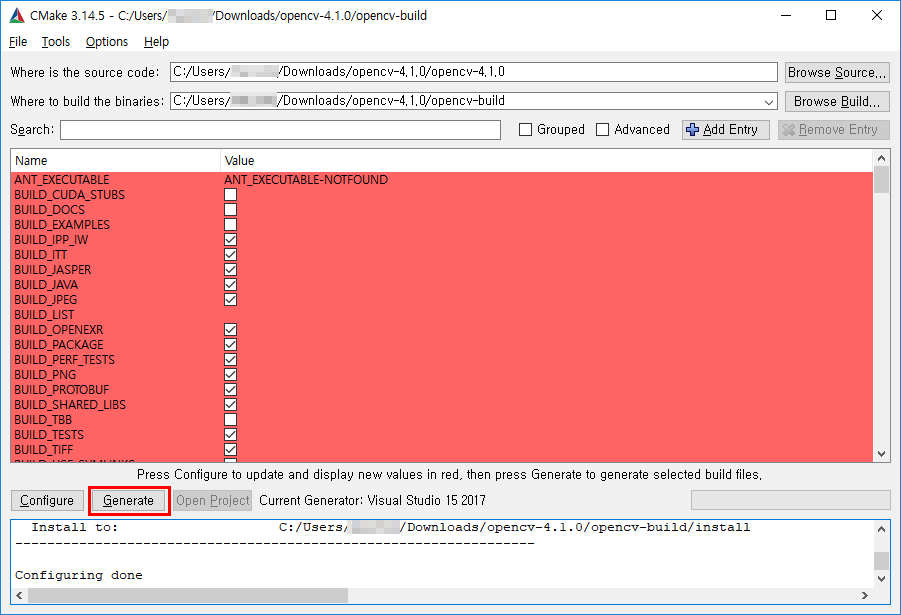The width and height of the screenshot is (901, 615).
Task: Select the ANT_EXECUTABLE row name
Action: click(x=61, y=180)
